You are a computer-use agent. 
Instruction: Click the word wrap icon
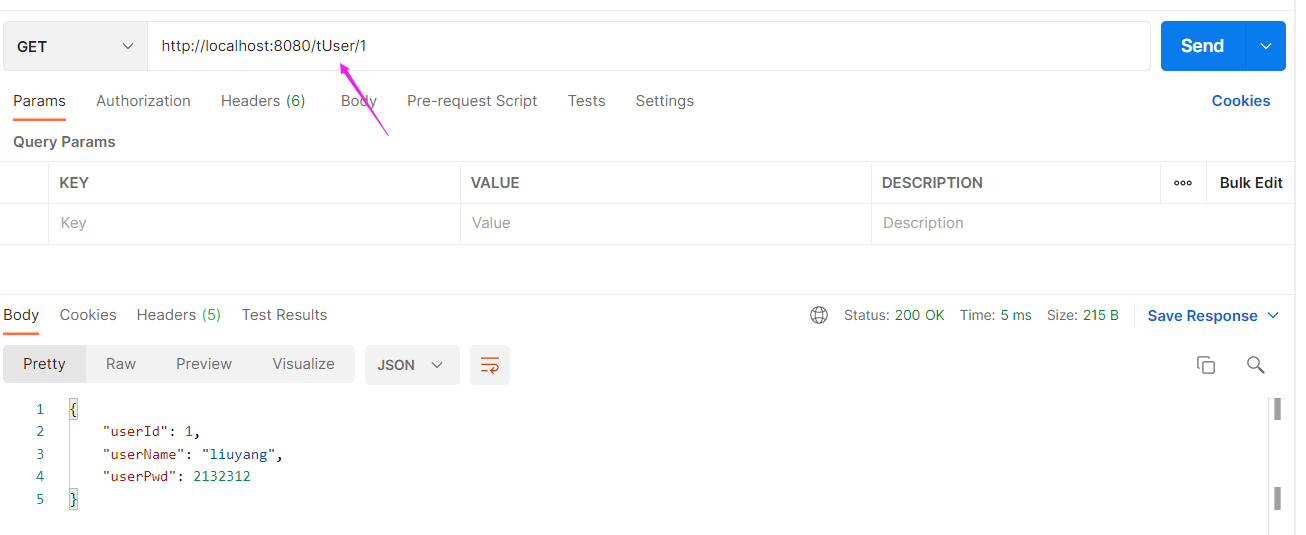coord(490,365)
